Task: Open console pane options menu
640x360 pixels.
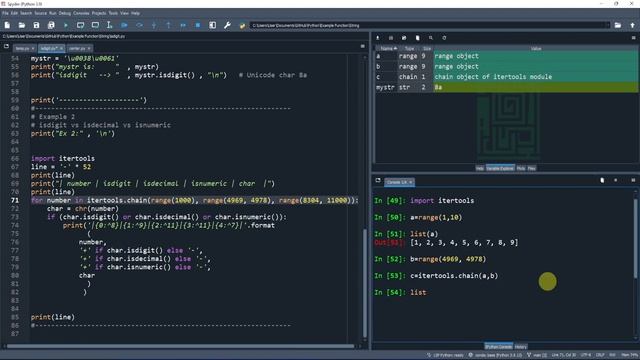Action: pos(633,180)
